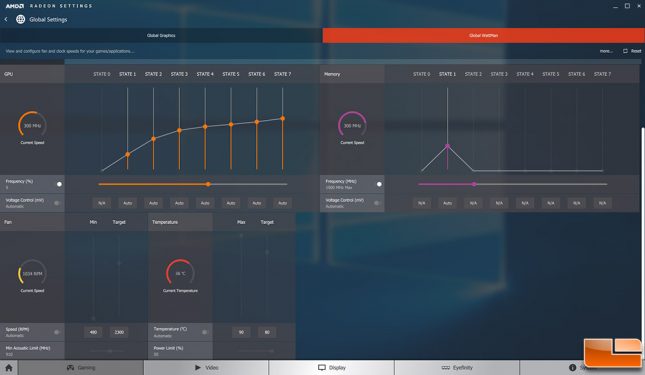This screenshot has width=645, height=375.
Task: Open the Display monitor tab
Action: [332, 368]
